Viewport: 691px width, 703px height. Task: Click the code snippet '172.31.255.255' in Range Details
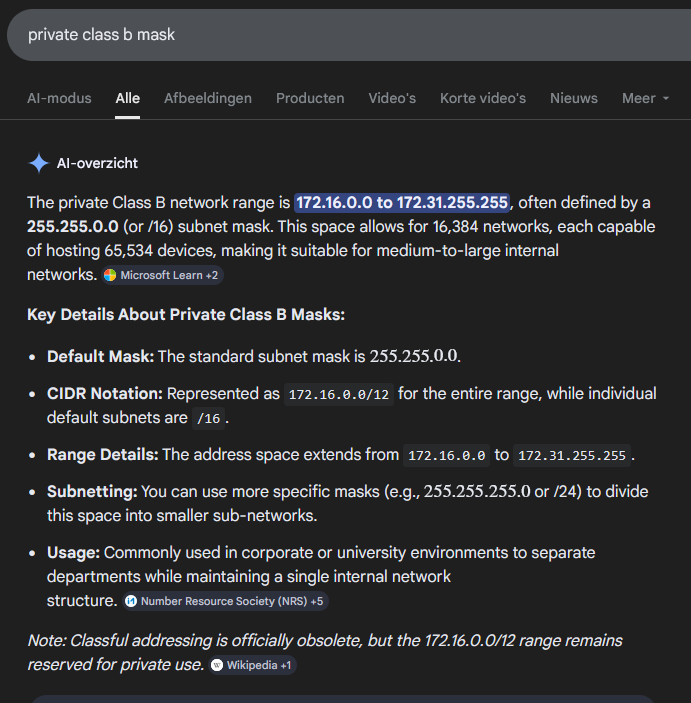572,456
